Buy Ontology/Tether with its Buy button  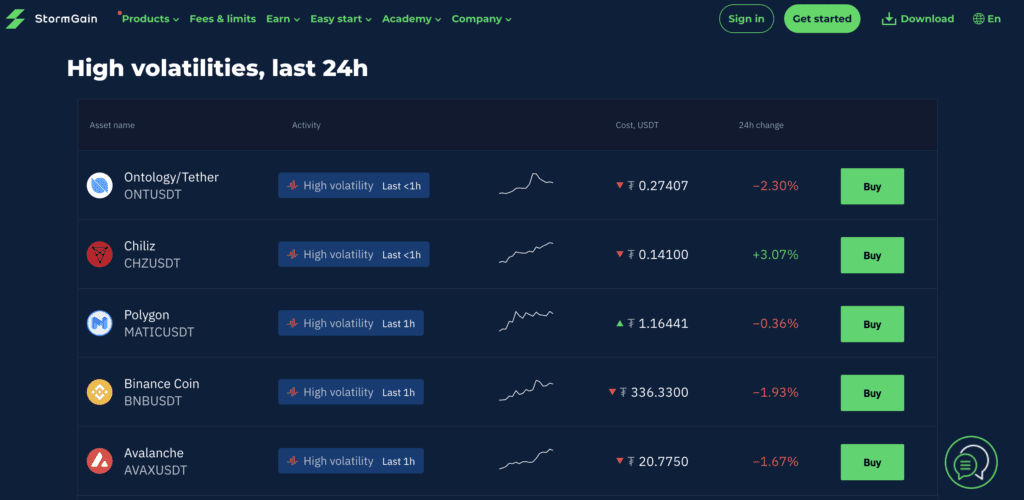[872, 187]
